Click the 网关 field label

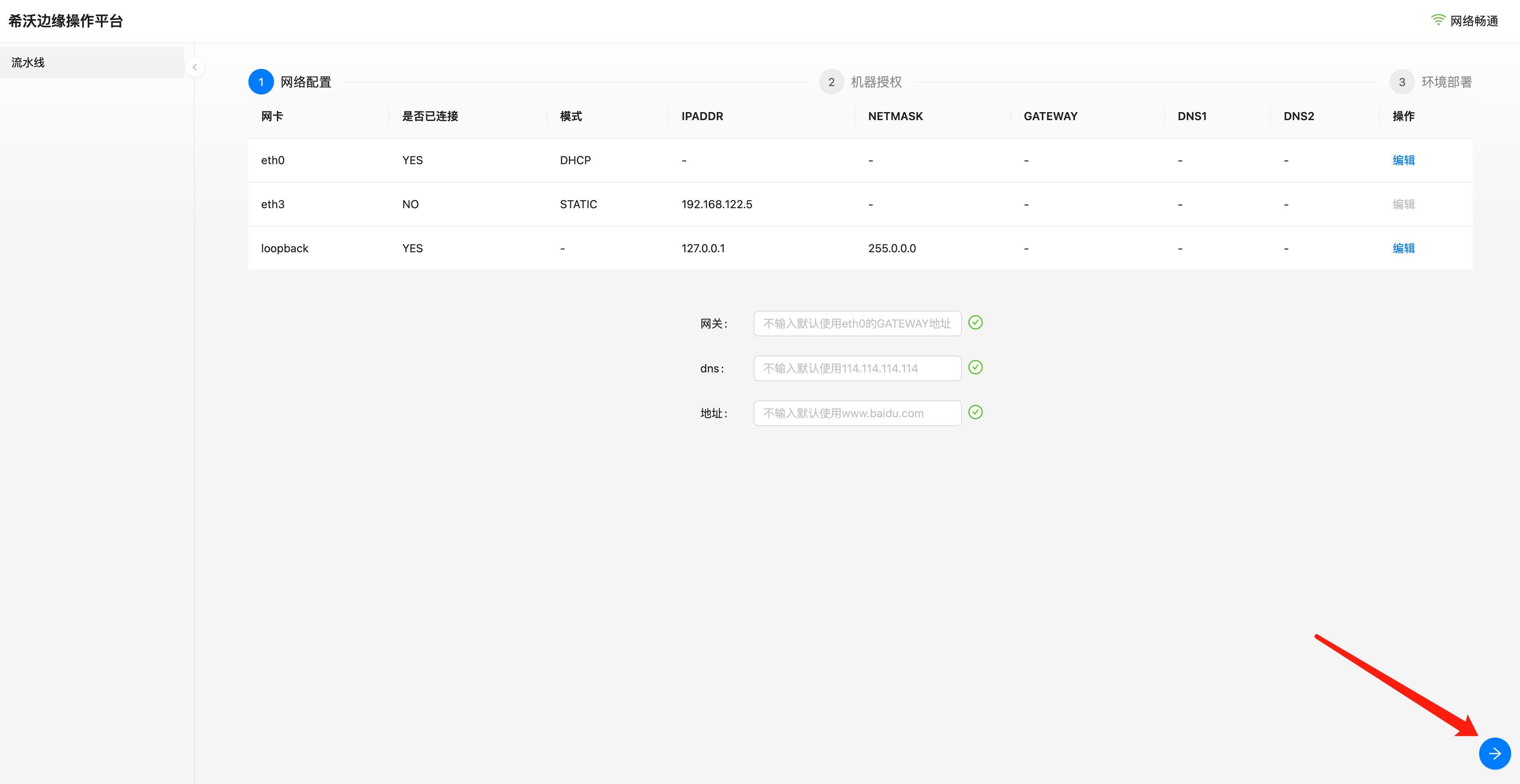point(714,323)
